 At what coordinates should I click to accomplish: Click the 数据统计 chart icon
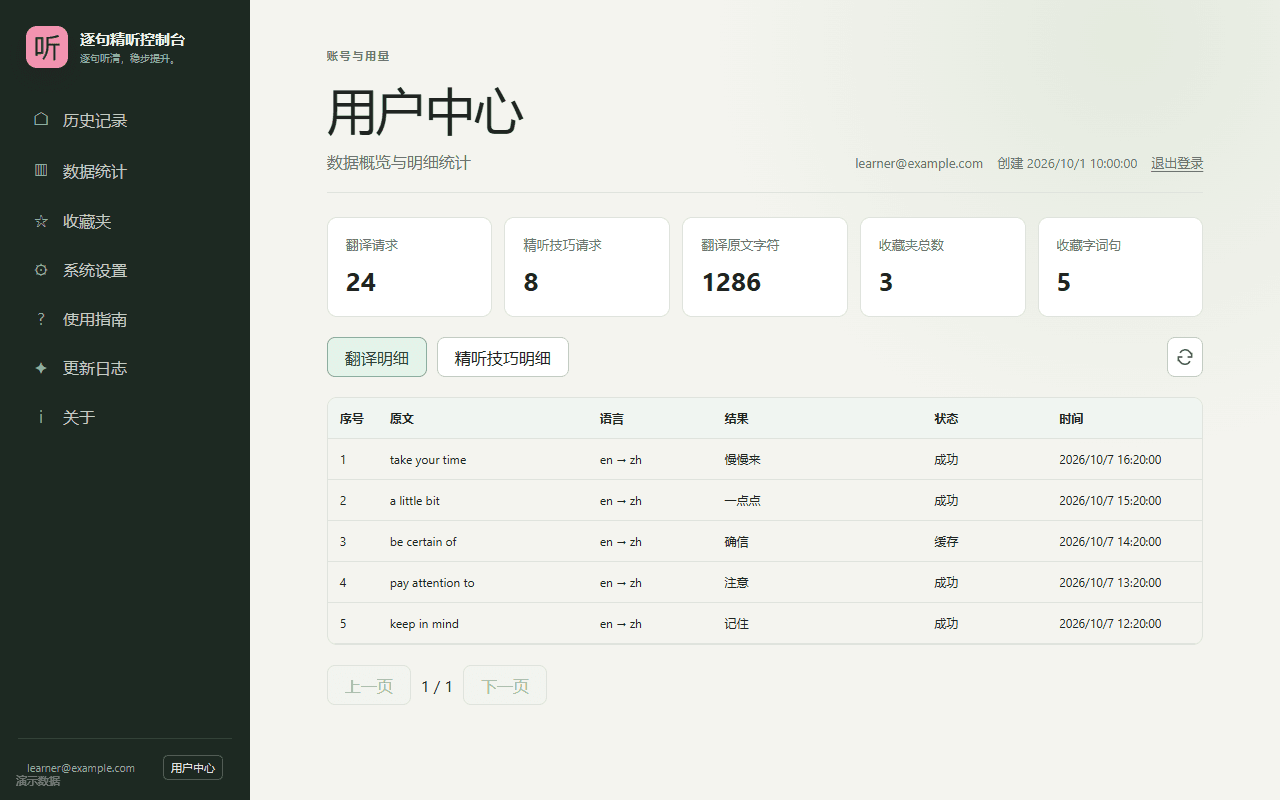[x=41, y=171]
